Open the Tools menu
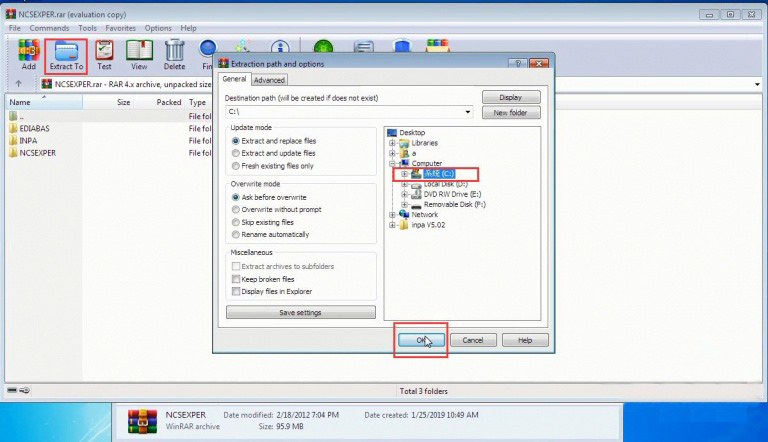The width and height of the screenshot is (768, 442). [x=87, y=28]
